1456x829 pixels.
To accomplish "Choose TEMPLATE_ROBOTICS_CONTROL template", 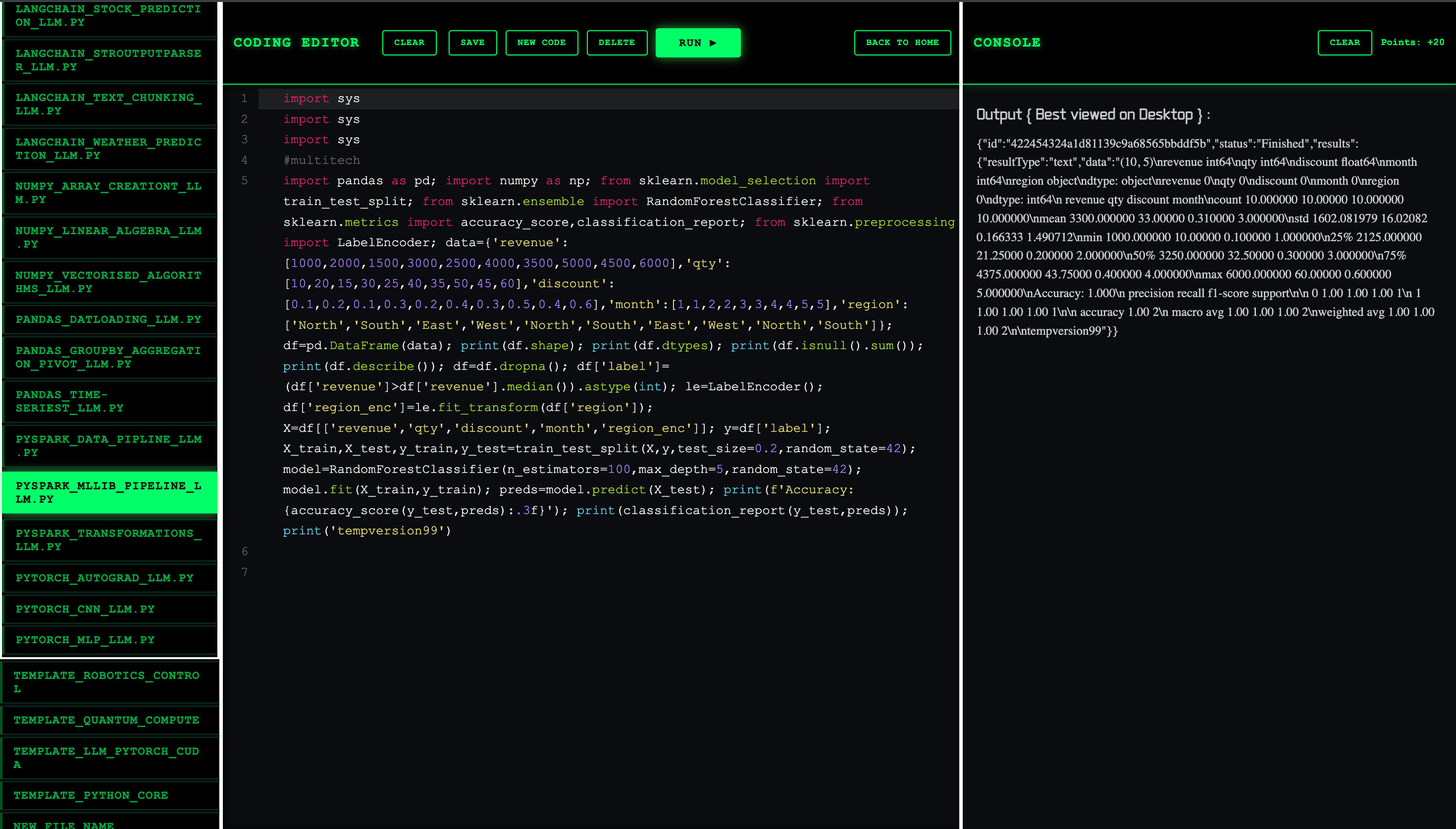I will click(110, 683).
